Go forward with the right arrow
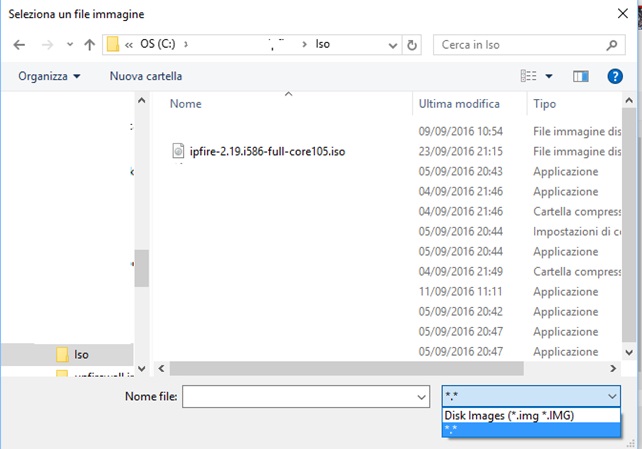This screenshot has width=642, height=449. (x=47, y=45)
